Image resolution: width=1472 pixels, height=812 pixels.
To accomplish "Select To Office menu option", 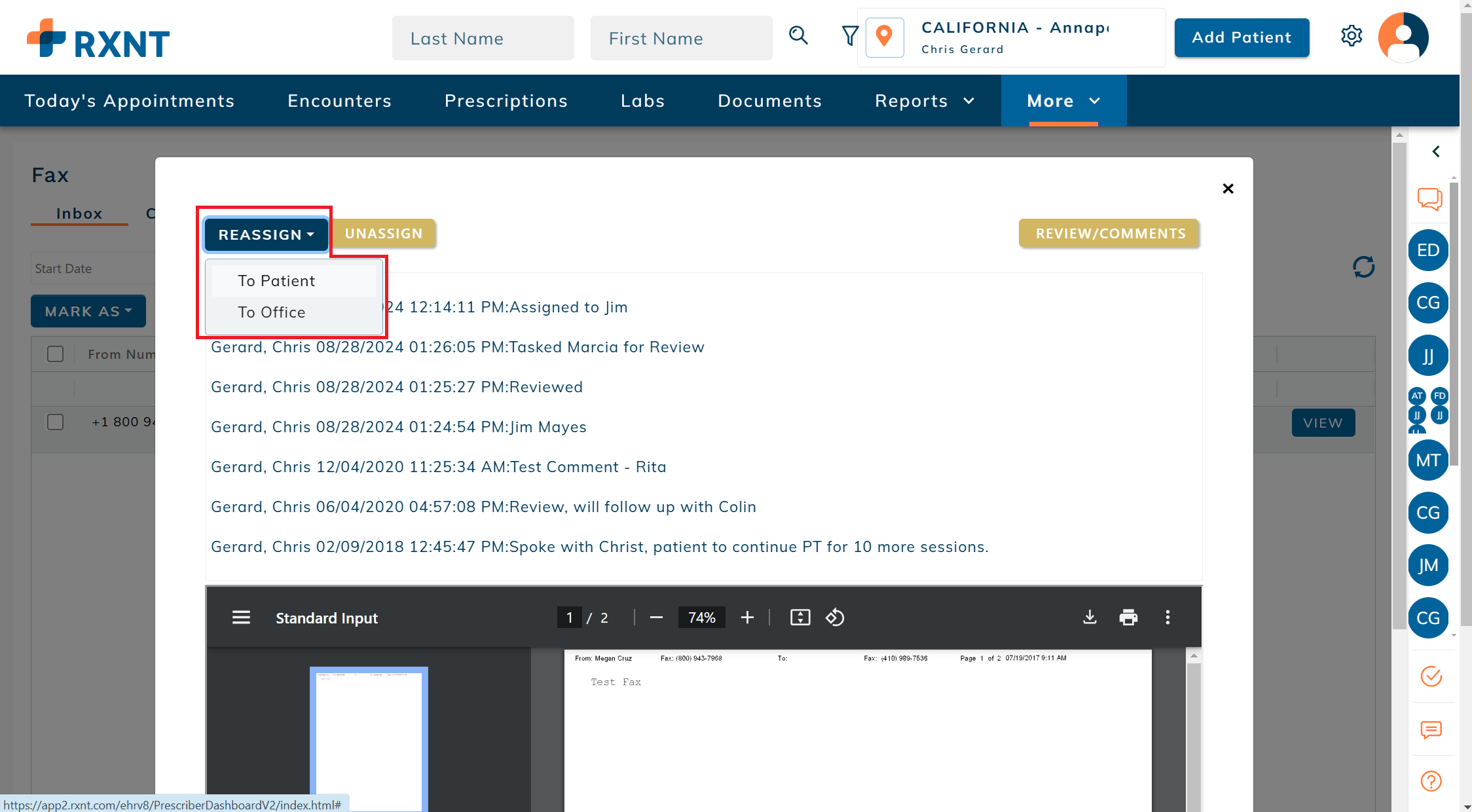I will click(272, 312).
